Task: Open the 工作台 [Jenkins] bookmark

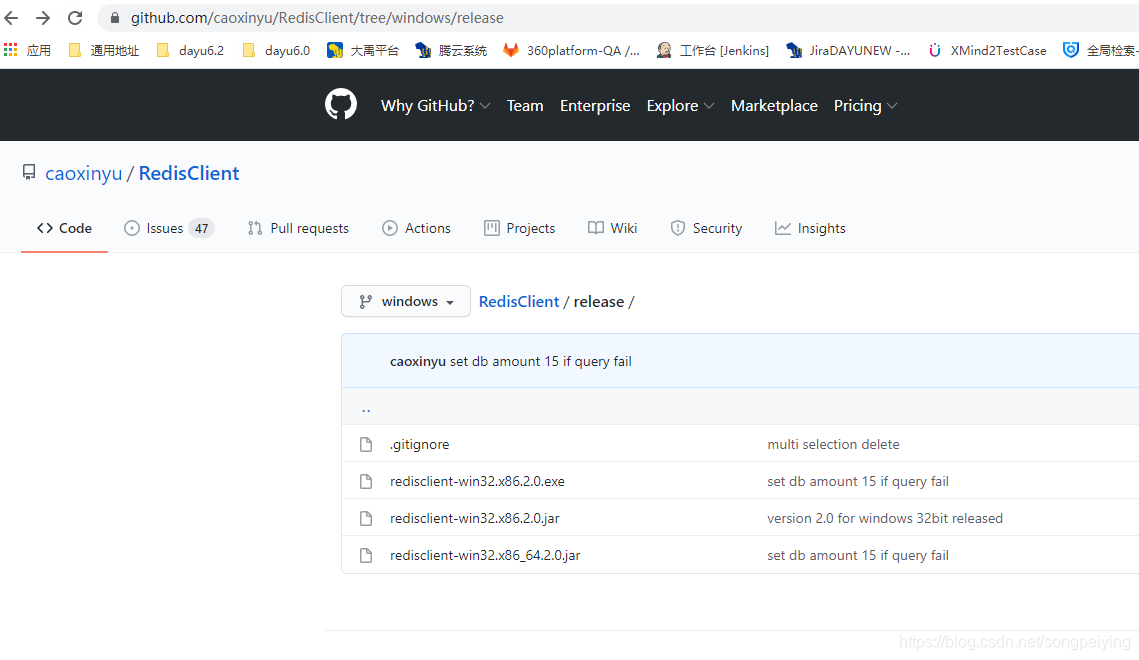Action: click(713, 50)
